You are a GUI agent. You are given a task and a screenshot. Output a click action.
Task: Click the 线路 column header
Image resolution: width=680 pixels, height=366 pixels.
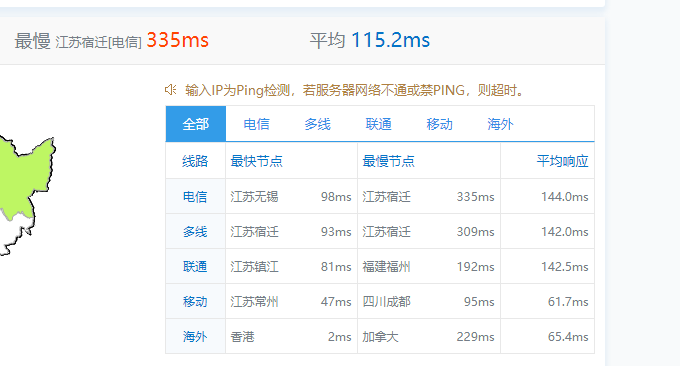(x=195, y=161)
